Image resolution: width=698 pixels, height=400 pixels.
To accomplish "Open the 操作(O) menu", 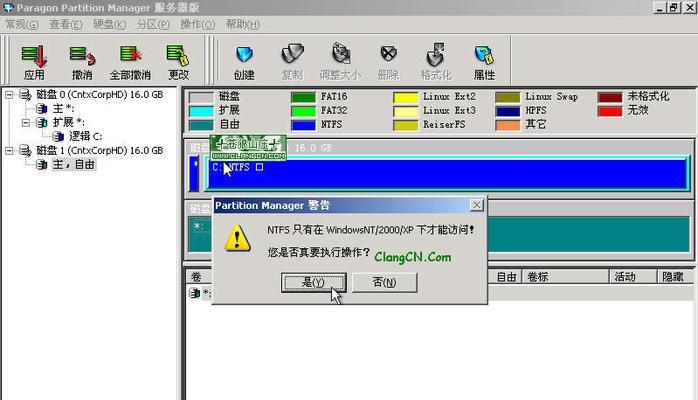I will click(197, 24).
